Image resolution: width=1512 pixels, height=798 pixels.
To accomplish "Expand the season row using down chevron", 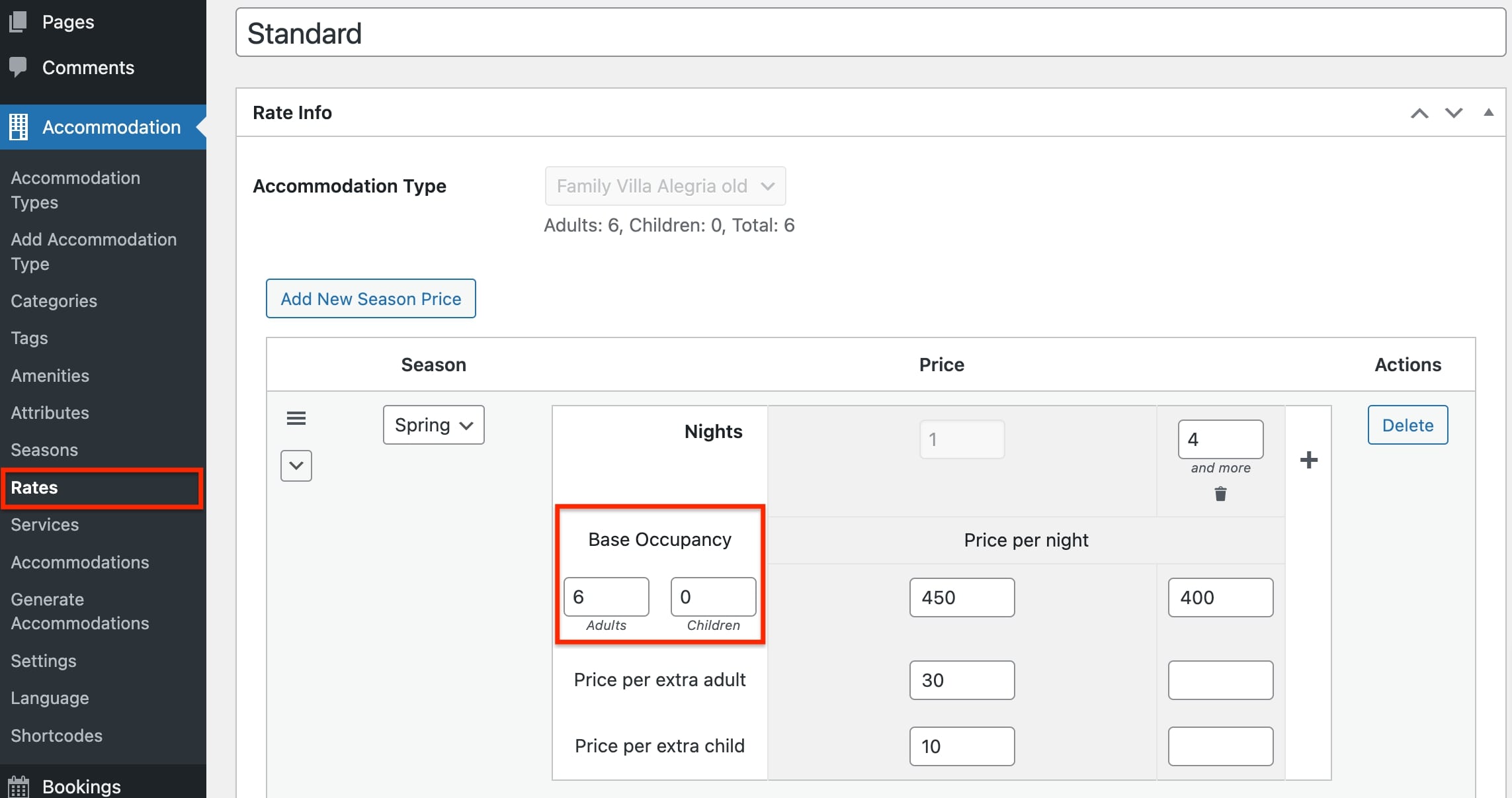I will click(296, 464).
